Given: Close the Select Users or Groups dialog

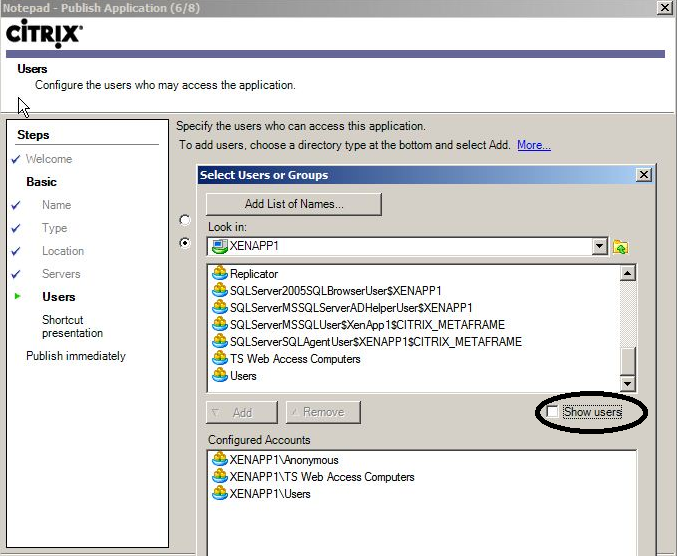Looking at the screenshot, I should (x=644, y=175).
